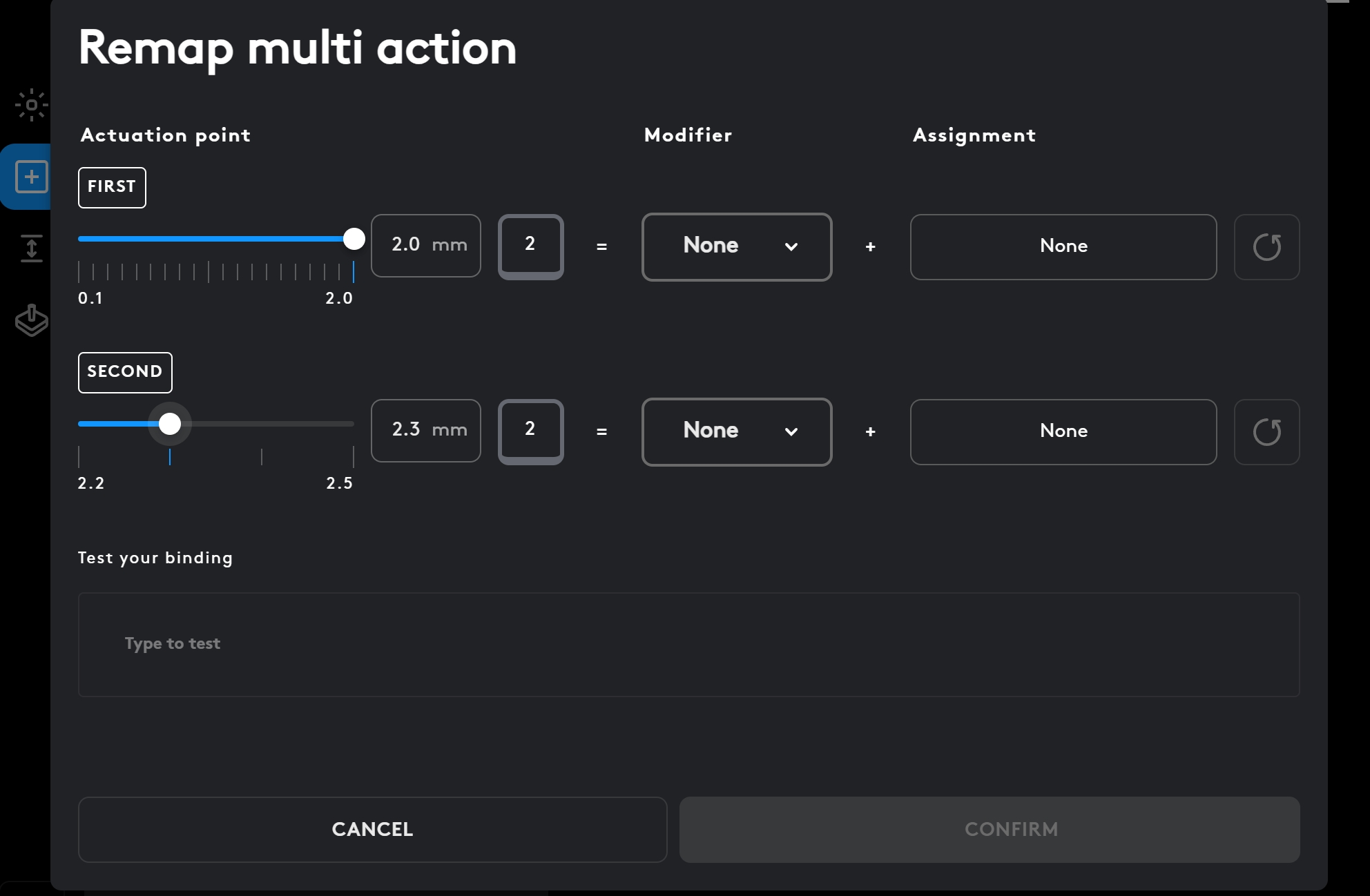Click the second Assignment None field
This screenshot has width=1370, height=896.
pyautogui.click(x=1063, y=431)
